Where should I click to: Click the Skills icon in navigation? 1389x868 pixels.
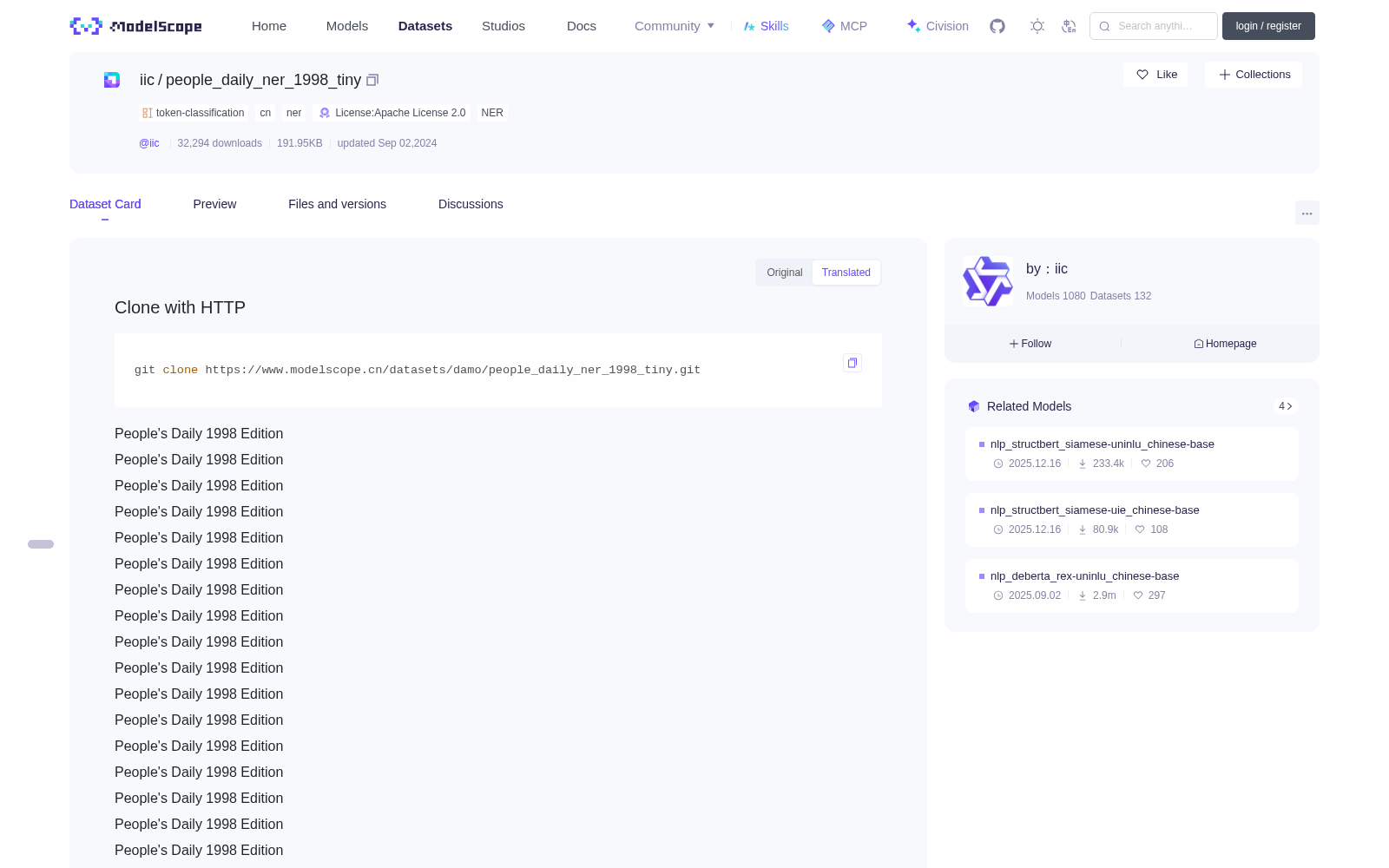tap(749, 26)
